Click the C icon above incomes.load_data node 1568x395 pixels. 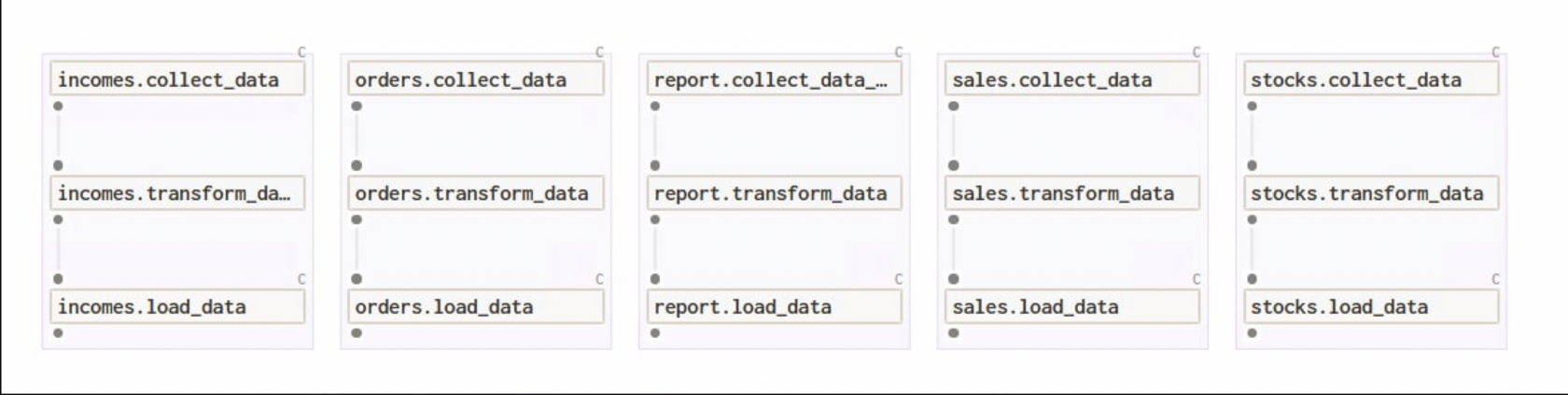click(301, 279)
